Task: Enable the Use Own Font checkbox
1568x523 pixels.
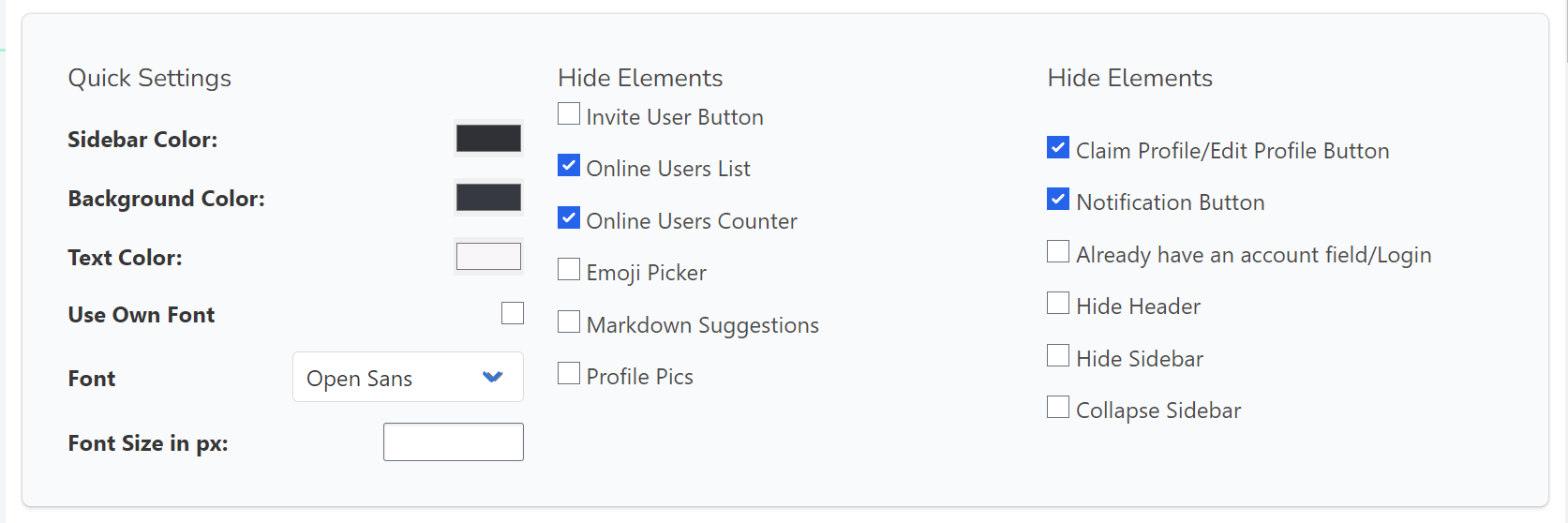Action: (x=513, y=313)
